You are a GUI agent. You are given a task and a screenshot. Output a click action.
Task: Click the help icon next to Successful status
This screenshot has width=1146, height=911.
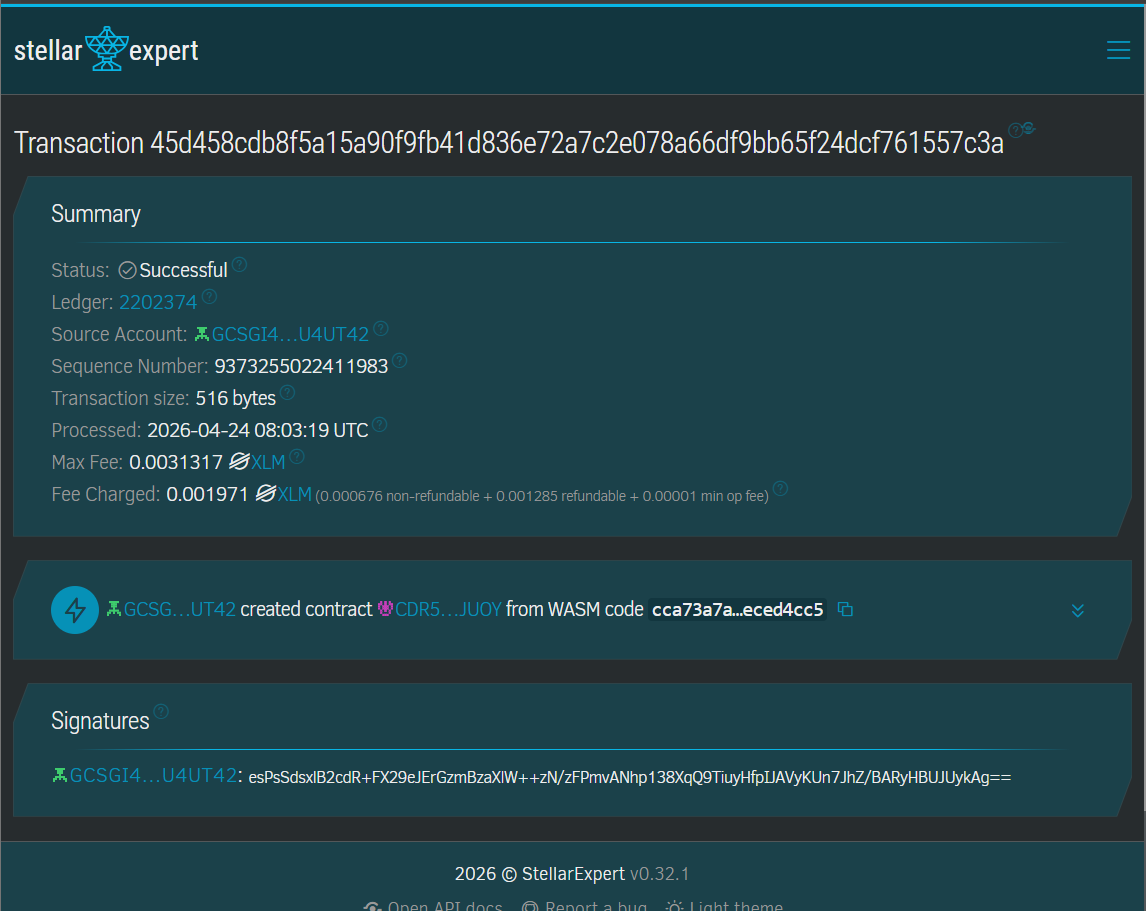click(240, 266)
